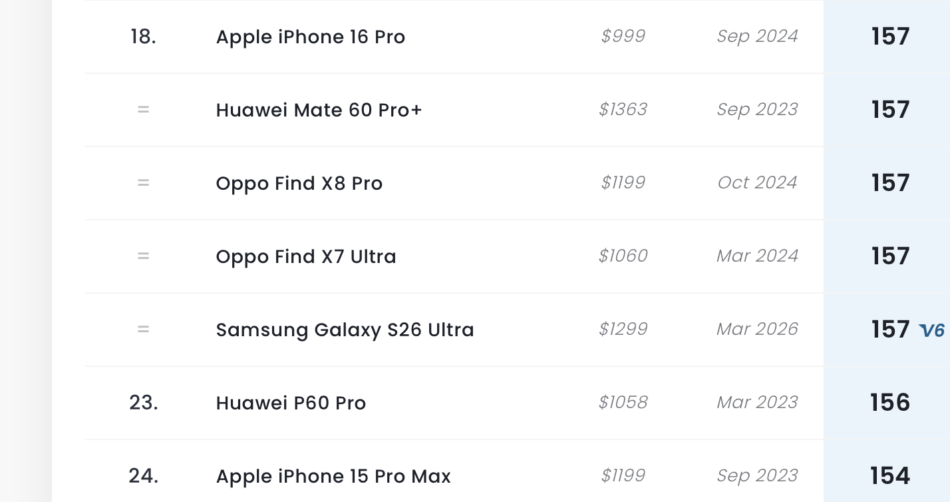Click the tie symbol beside Oppo Find X8 Pro
Viewport: 950px width, 502px height.
pos(143,183)
